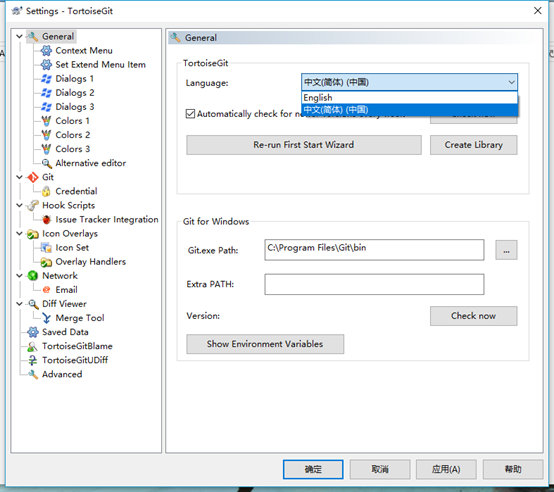Collapse the Diff Viewer tree node
The height and width of the screenshot is (492, 554).
19,304
